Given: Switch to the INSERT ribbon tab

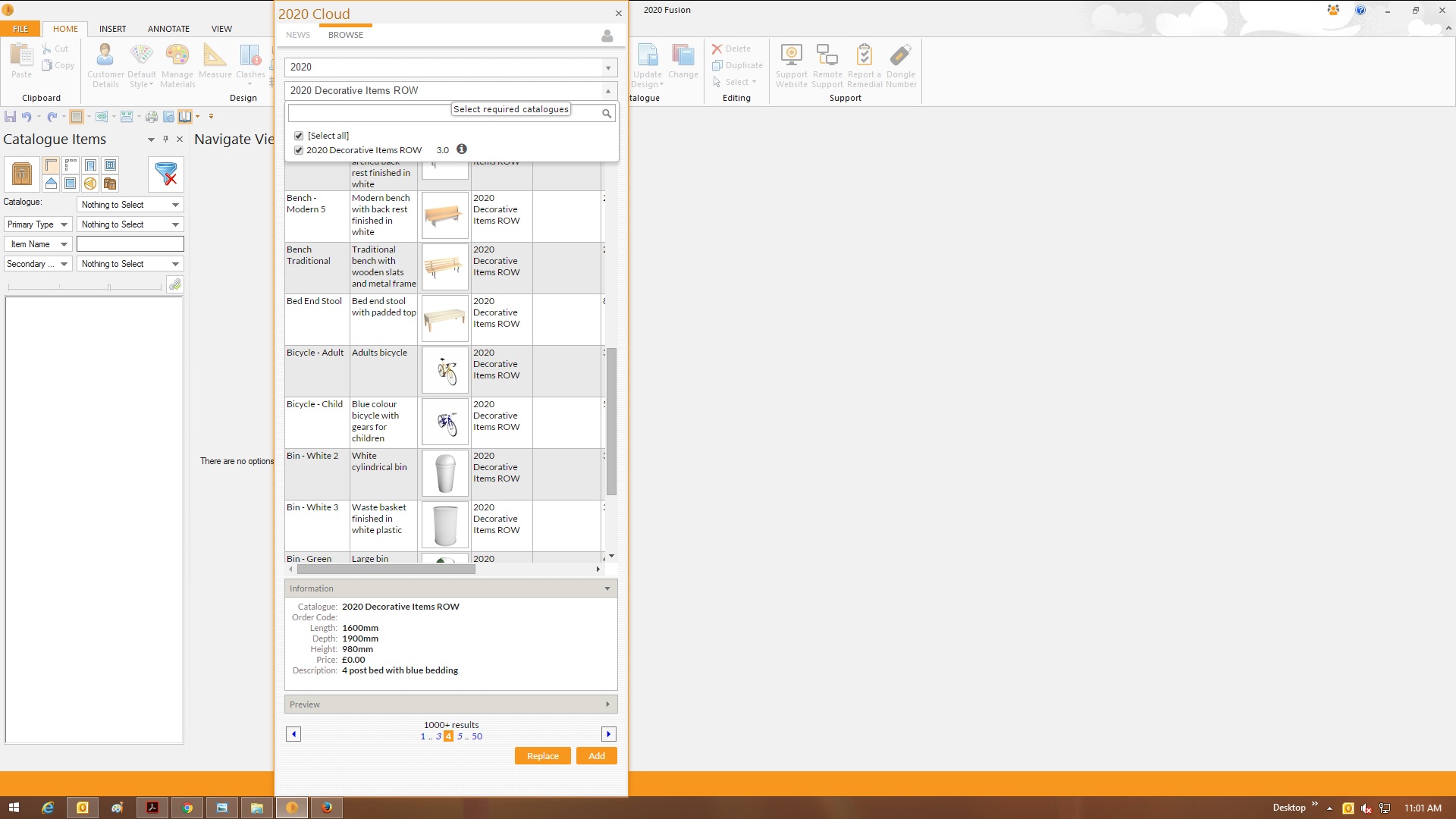Looking at the screenshot, I should (x=112, y=29).
